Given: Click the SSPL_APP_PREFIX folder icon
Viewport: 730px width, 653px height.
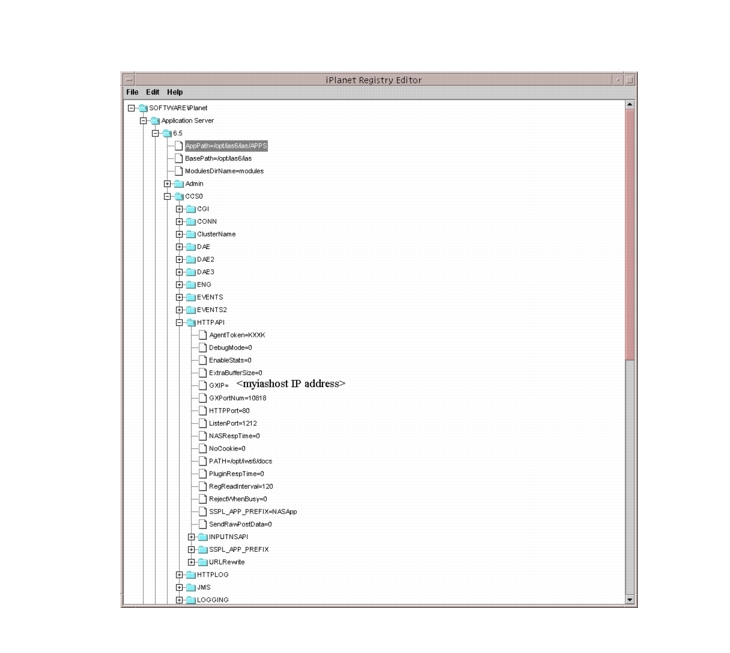Looking at the screenshot, I should tap(203, 550).
